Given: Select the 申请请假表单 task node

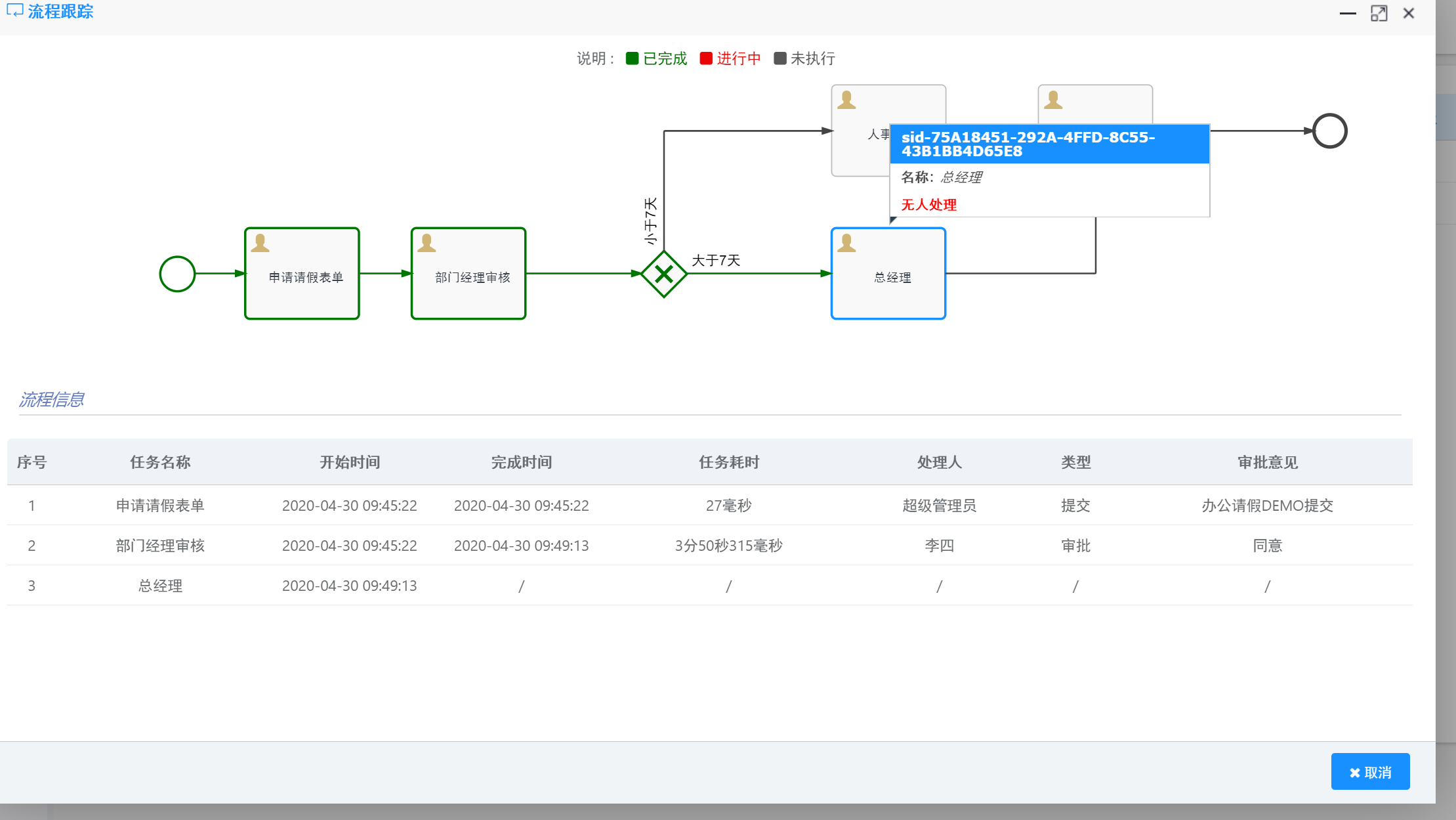Looking at the screenshot, I should (302, 274).
